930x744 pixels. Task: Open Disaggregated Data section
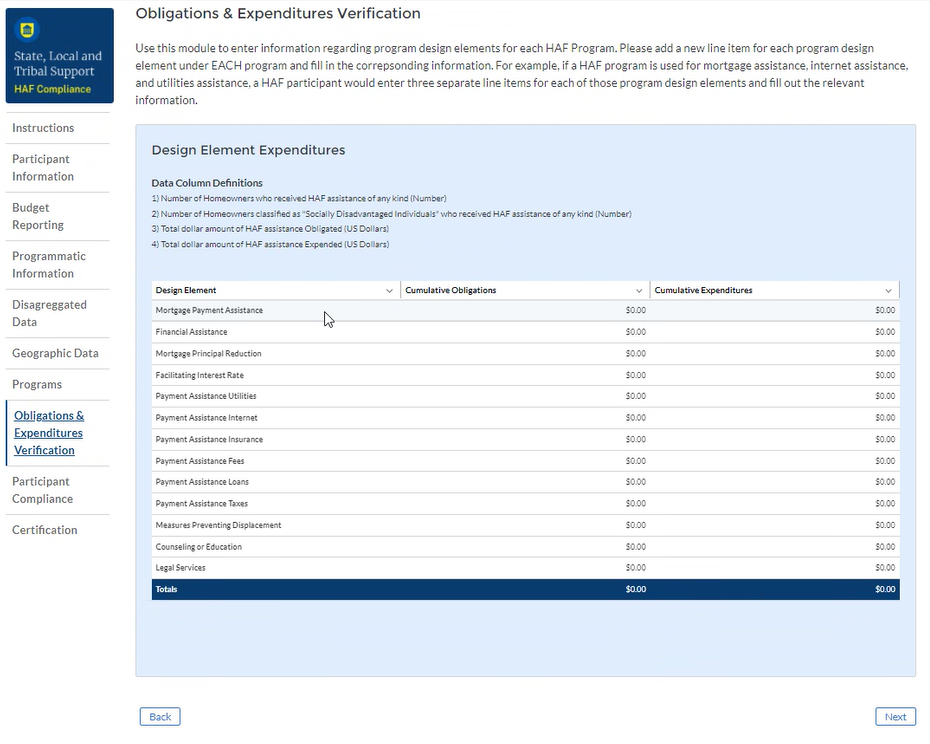pos(49,313)
